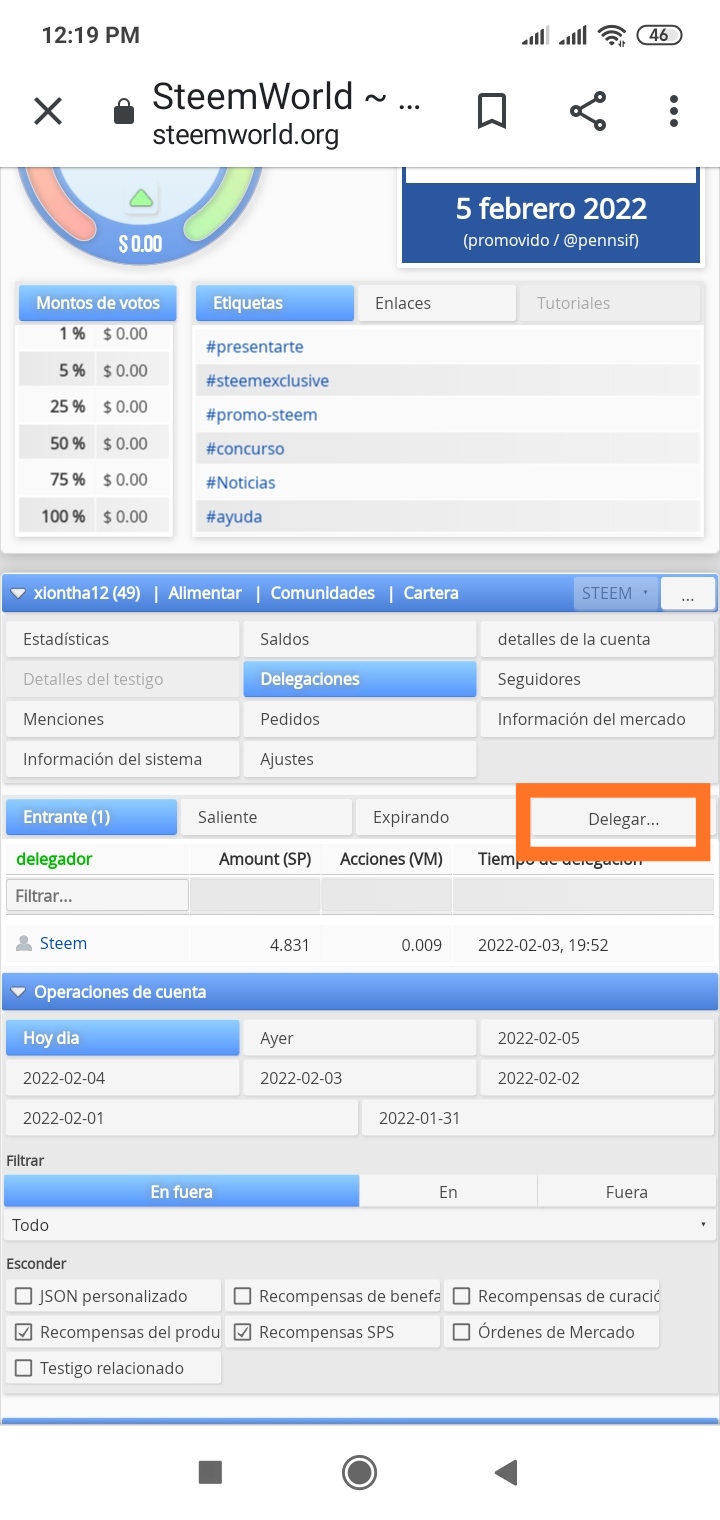
Task: Open the Saldos tab
Action: tap(360, 639)
